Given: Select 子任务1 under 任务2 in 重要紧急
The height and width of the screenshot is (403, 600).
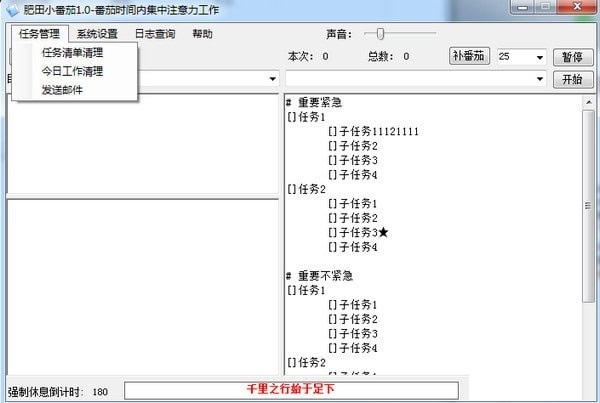Looking at the screenshot, I should point(353,203).
